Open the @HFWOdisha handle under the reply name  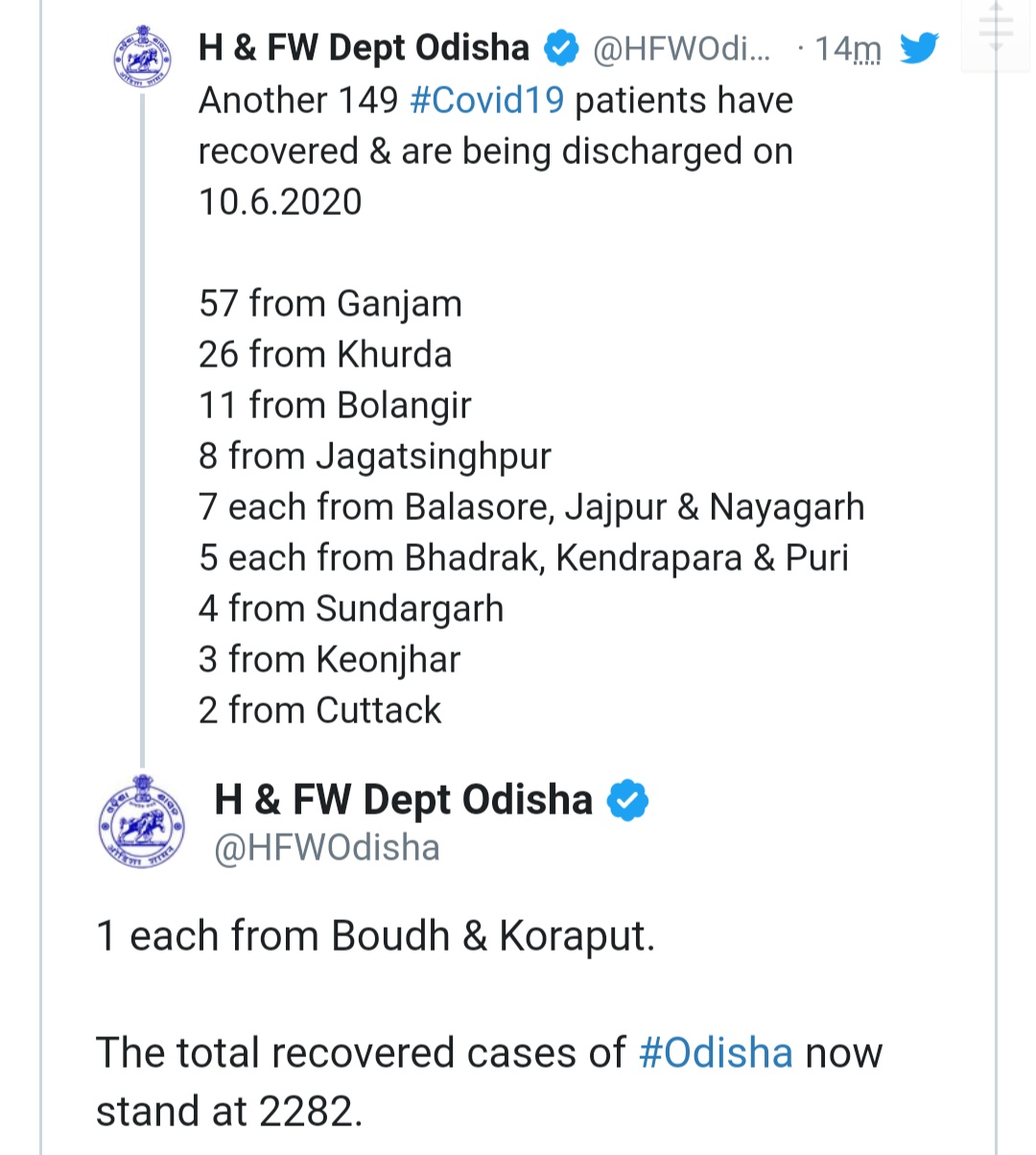click(x=327, y=848)
